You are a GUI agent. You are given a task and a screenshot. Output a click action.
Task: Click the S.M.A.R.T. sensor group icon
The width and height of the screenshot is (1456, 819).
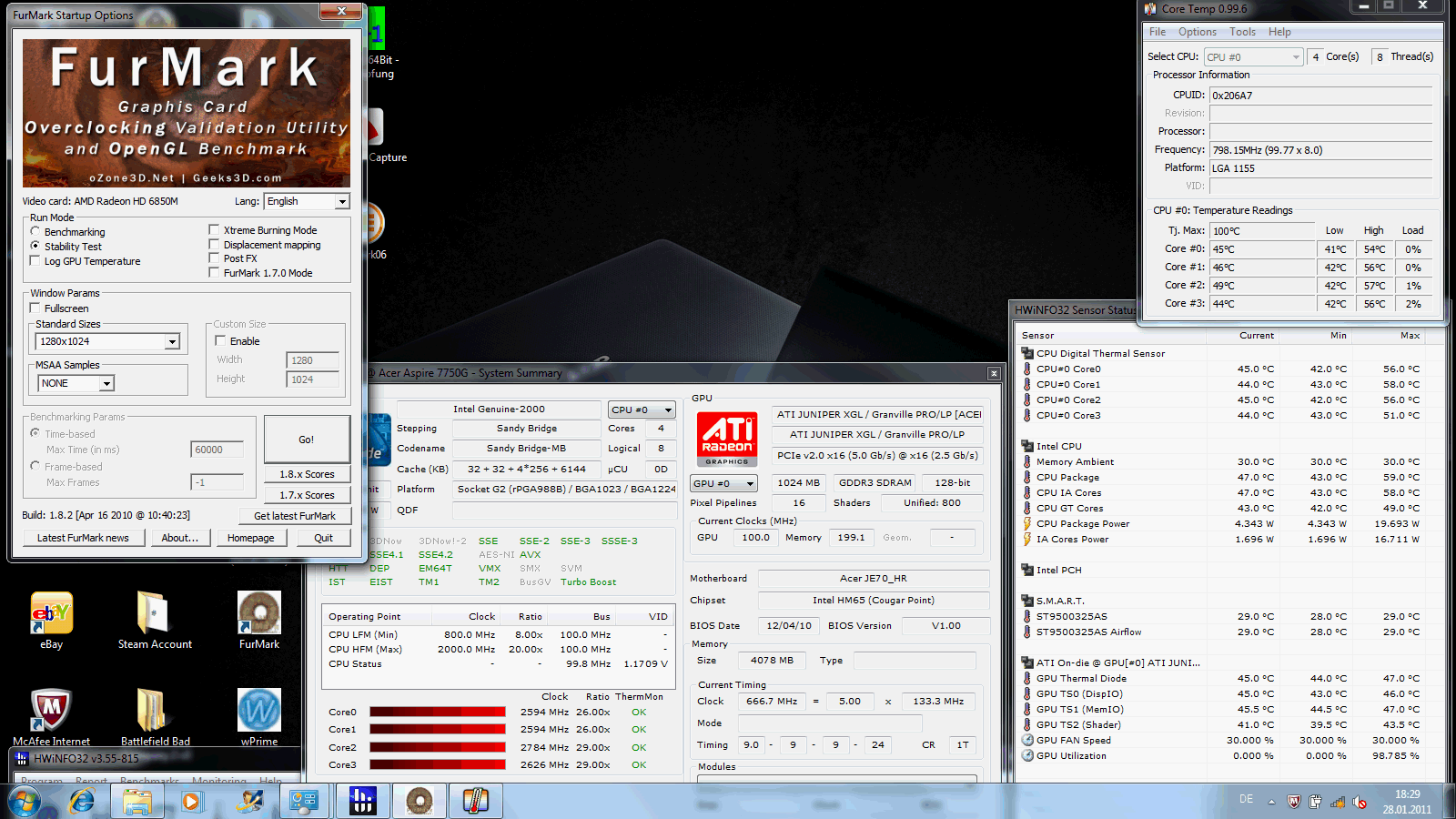1027,601
